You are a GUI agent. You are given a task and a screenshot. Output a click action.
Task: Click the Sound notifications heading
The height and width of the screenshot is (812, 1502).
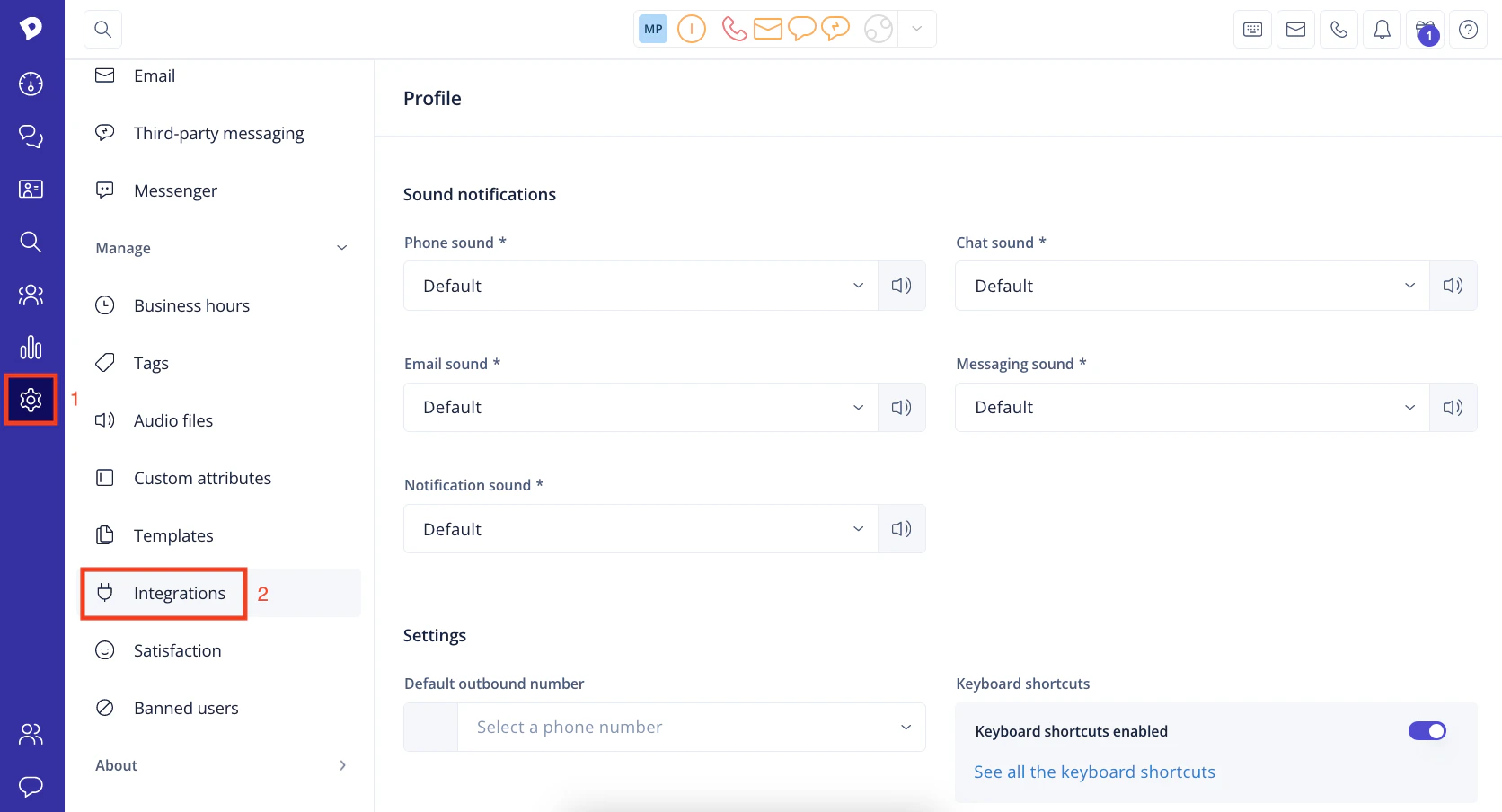pyautogui.click(x=480, y=194)
